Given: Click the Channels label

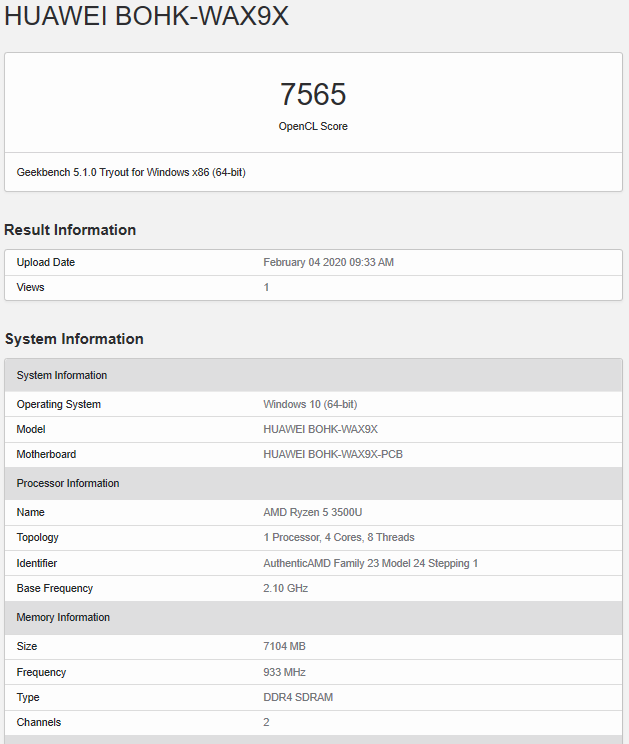Looking at the screenshot, I should pyautogui.click(x=39, y=722).
